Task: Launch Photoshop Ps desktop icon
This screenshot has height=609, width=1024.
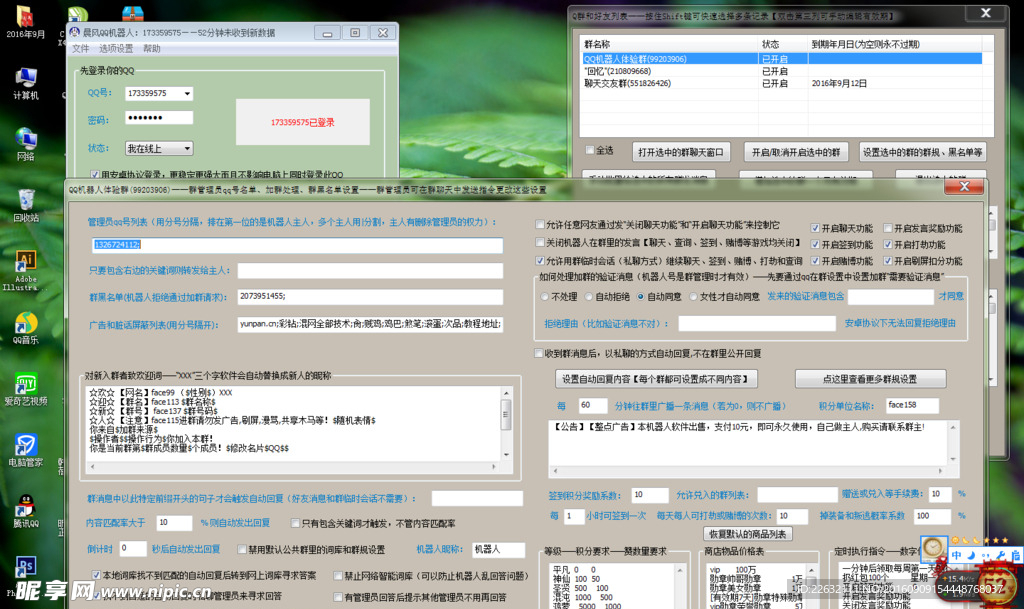Action: (25, 567)
